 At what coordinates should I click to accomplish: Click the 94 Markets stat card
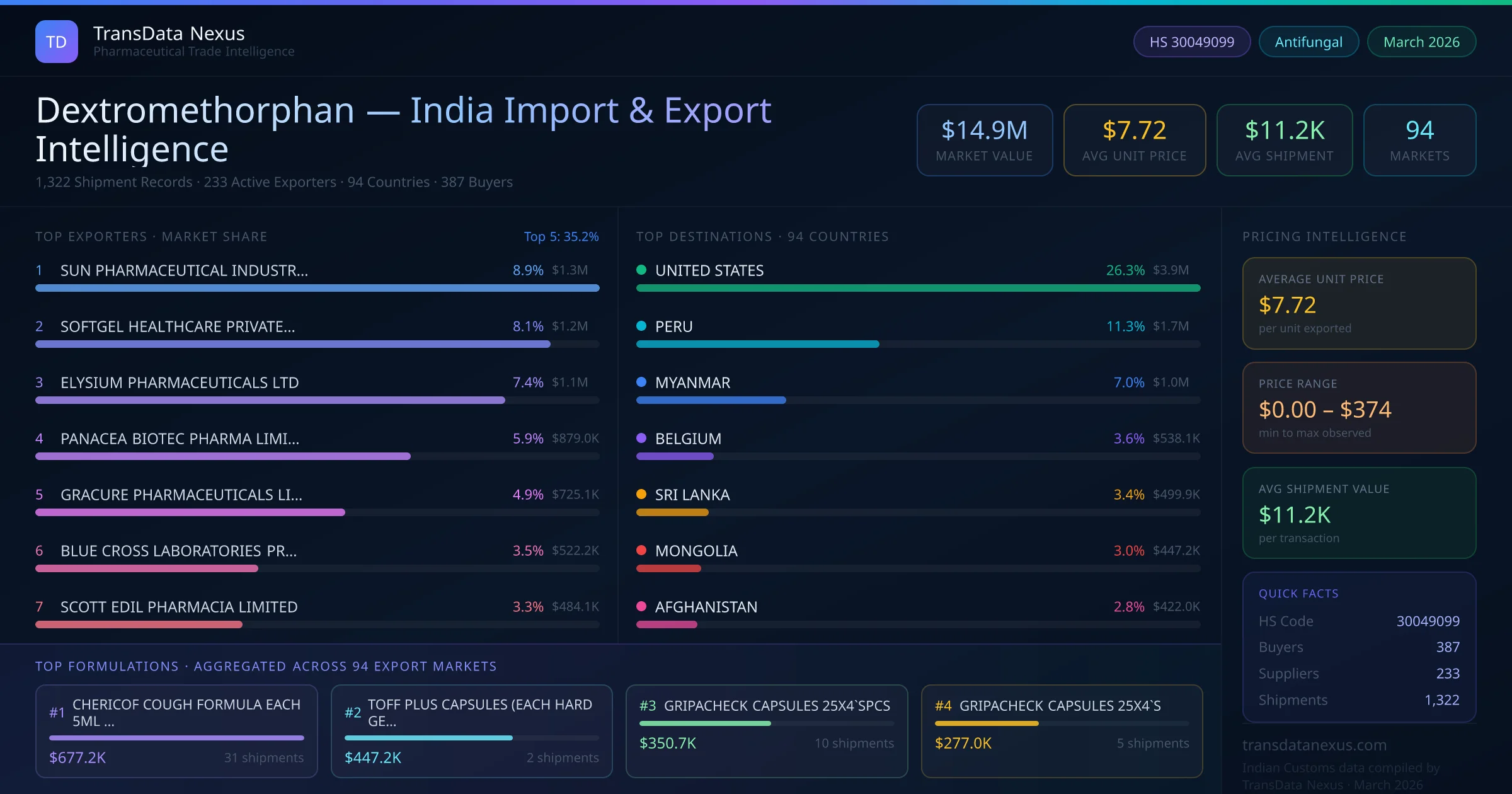tap(1419, 140)
